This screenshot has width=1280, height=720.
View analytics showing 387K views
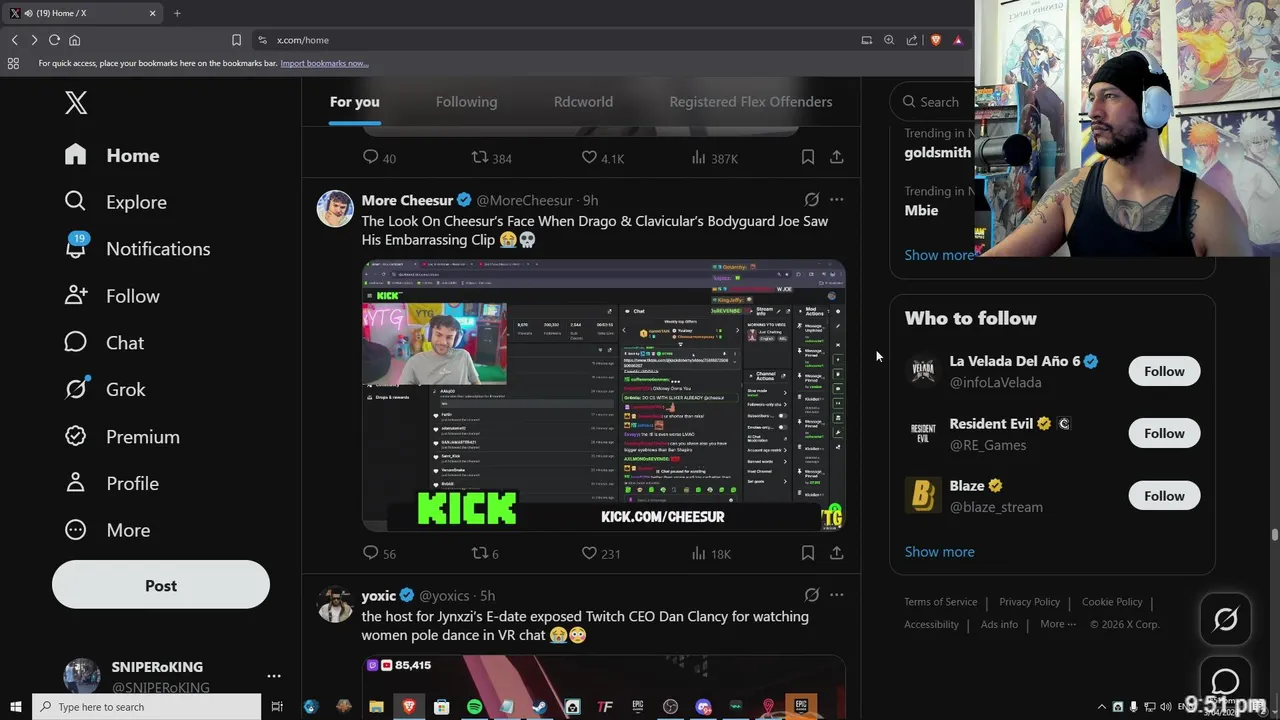coord(714,158)
